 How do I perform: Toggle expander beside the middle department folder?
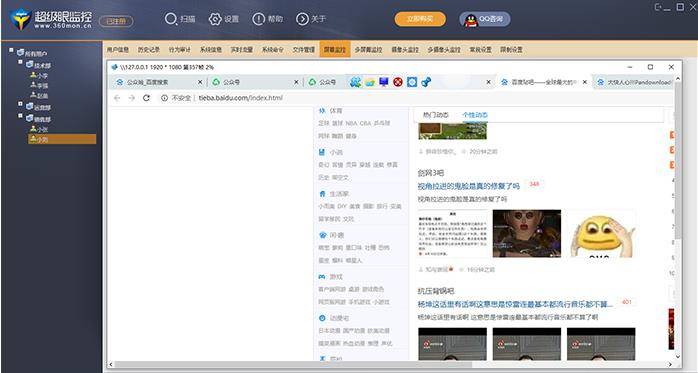point(20,104)
